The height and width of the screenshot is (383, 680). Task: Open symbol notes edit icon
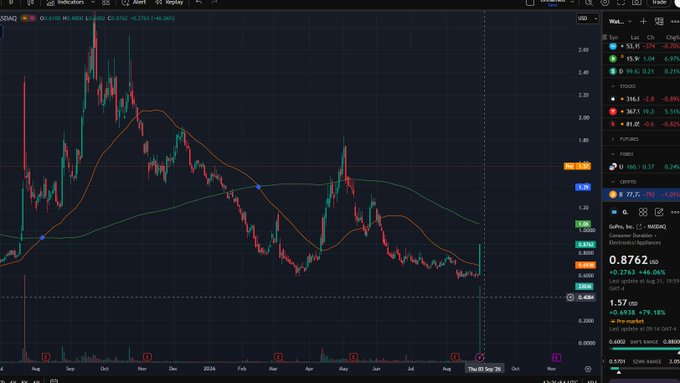coord(659,212)
